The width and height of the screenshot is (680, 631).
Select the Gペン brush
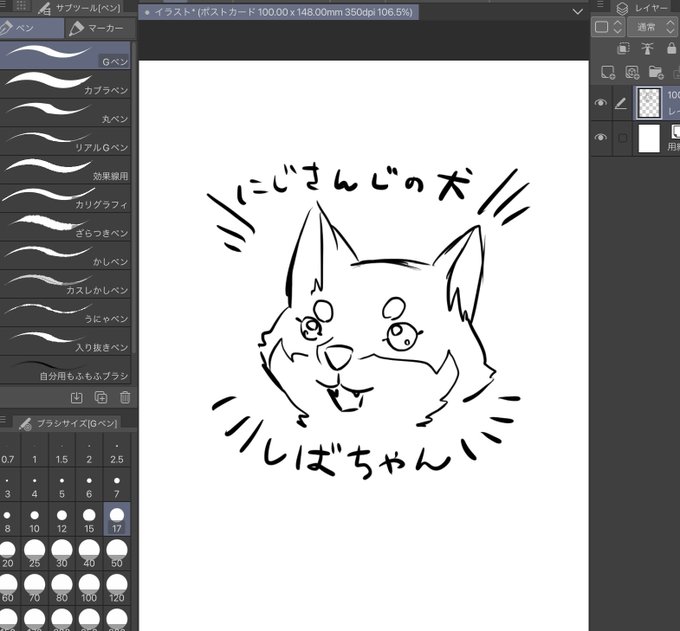pyautogui.click(x=65, y=55)
